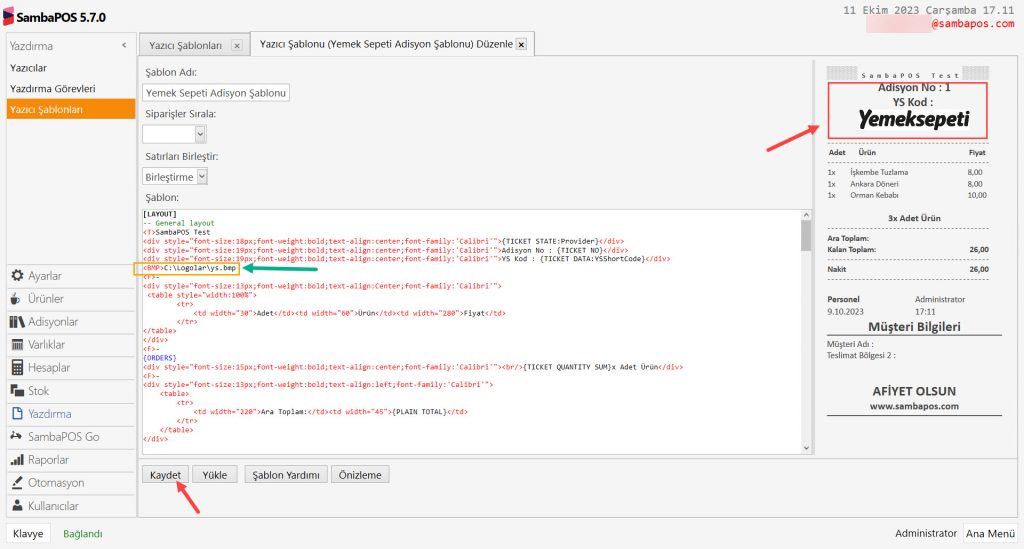Open Ayarlar via its gear icon
The width and height of the screenshot is (1024, 549).
tap(17, 275)
